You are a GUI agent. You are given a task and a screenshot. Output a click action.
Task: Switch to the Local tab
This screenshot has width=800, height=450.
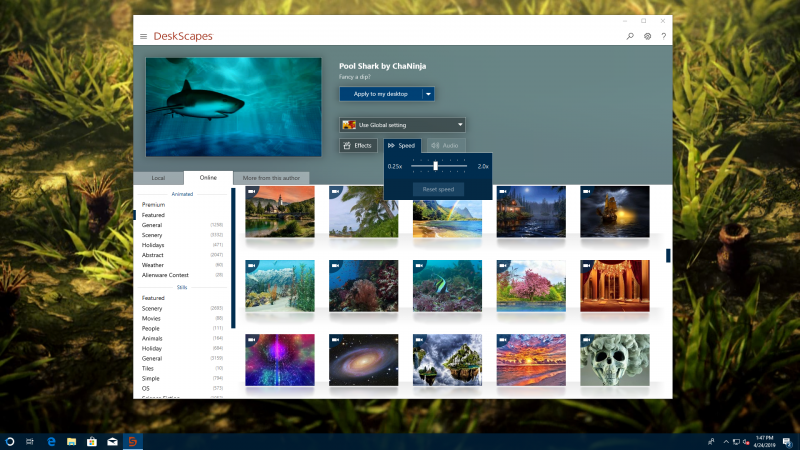[158, 177]
